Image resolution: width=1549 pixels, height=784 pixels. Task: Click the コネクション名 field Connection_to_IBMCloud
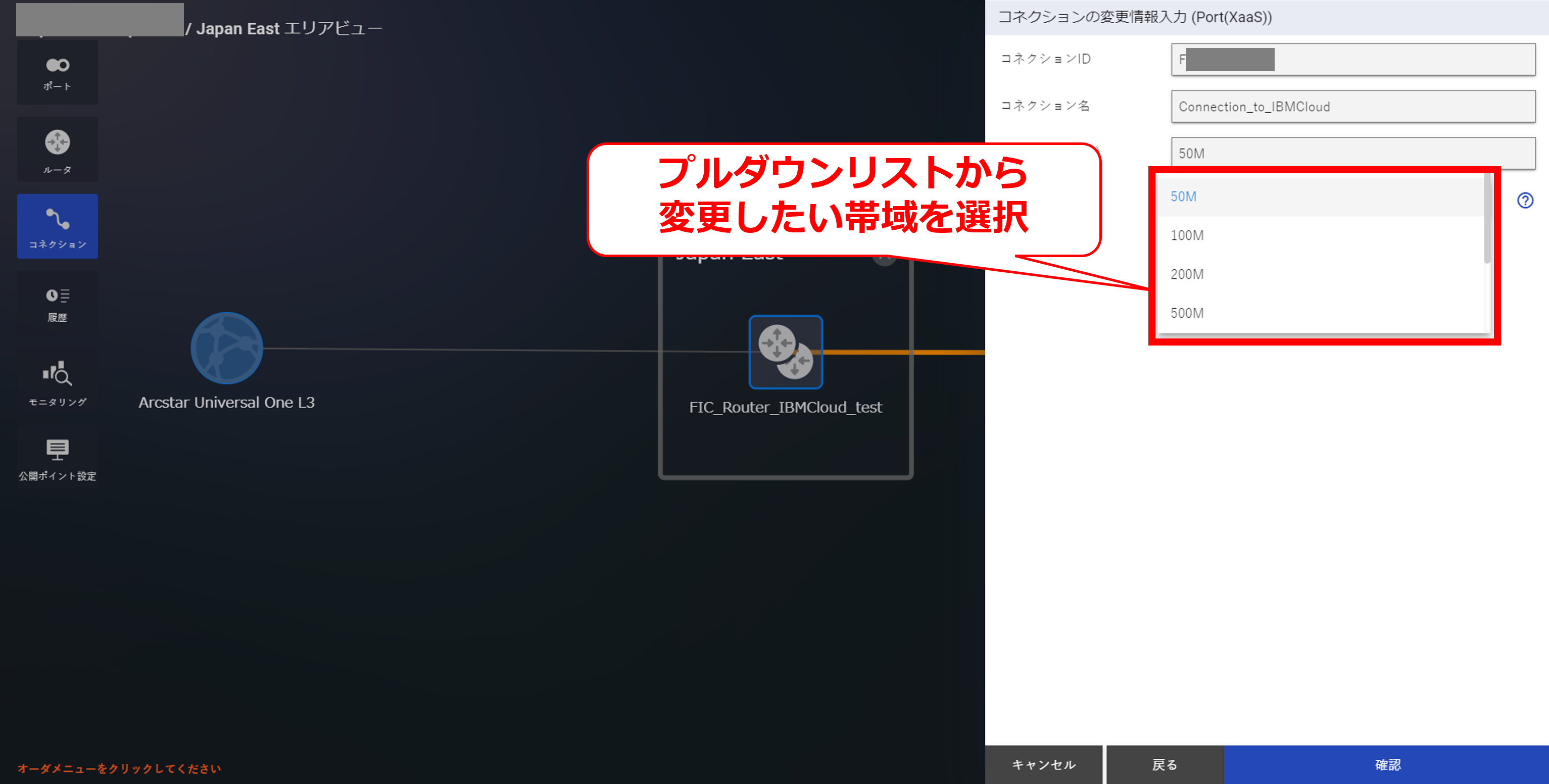point(1353,107)
